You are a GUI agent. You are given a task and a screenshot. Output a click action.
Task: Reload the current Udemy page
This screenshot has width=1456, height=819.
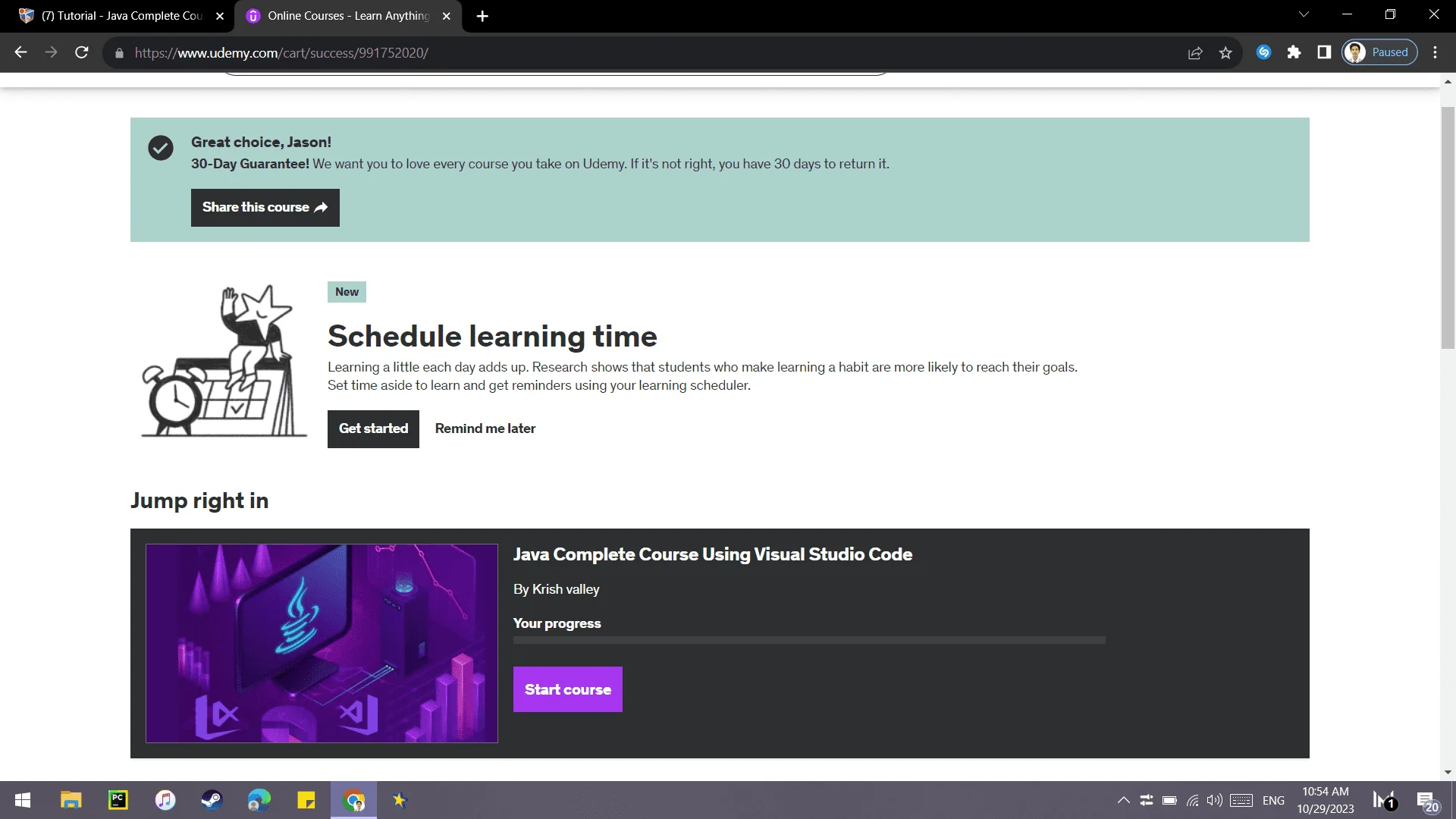[x=82, y=52]
